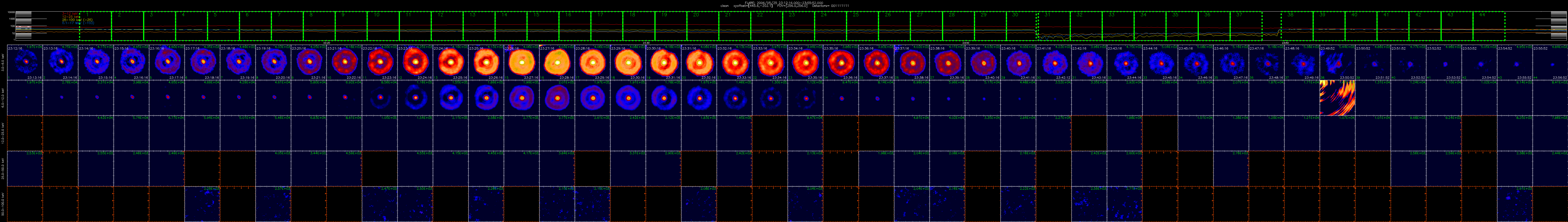
Task: Click the '1.97E+04' value on 23:12:16 image
Action: pyautogui.click(x=34, y=47)
